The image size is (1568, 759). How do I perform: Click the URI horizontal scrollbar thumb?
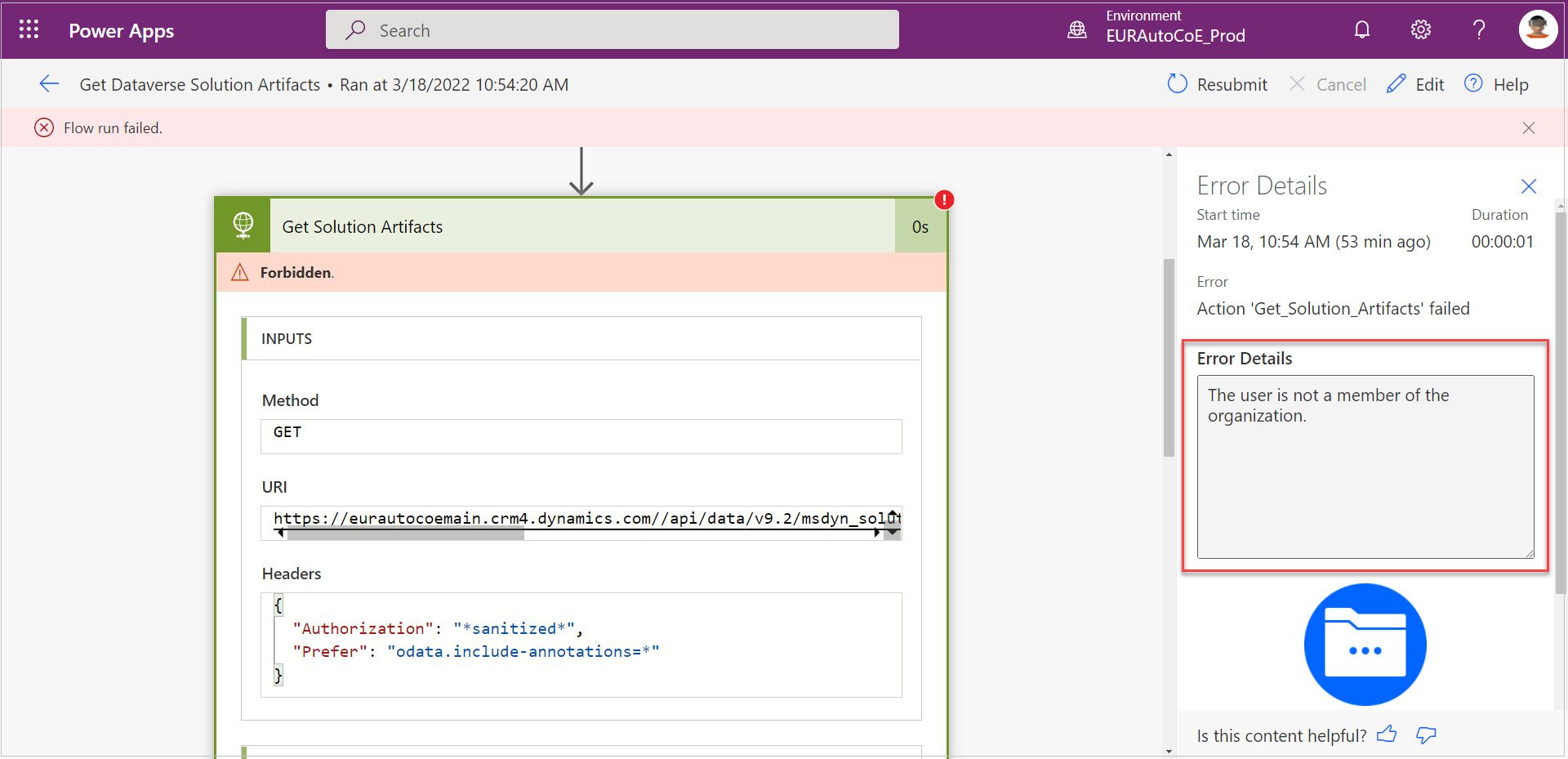tap(405, 534)
